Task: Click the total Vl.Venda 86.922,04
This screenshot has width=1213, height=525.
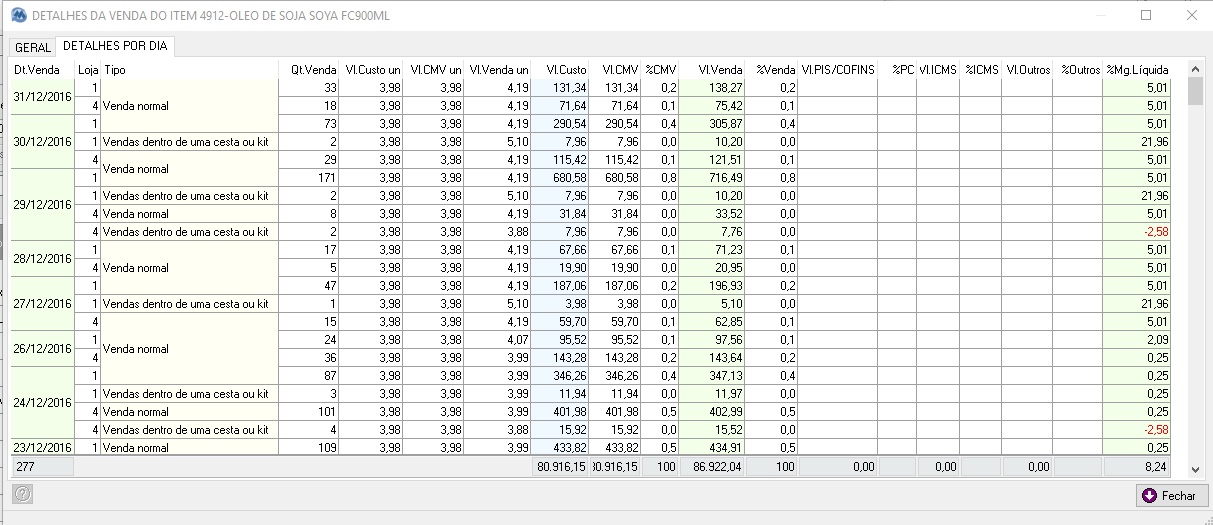Action: [x=712, y=466]
